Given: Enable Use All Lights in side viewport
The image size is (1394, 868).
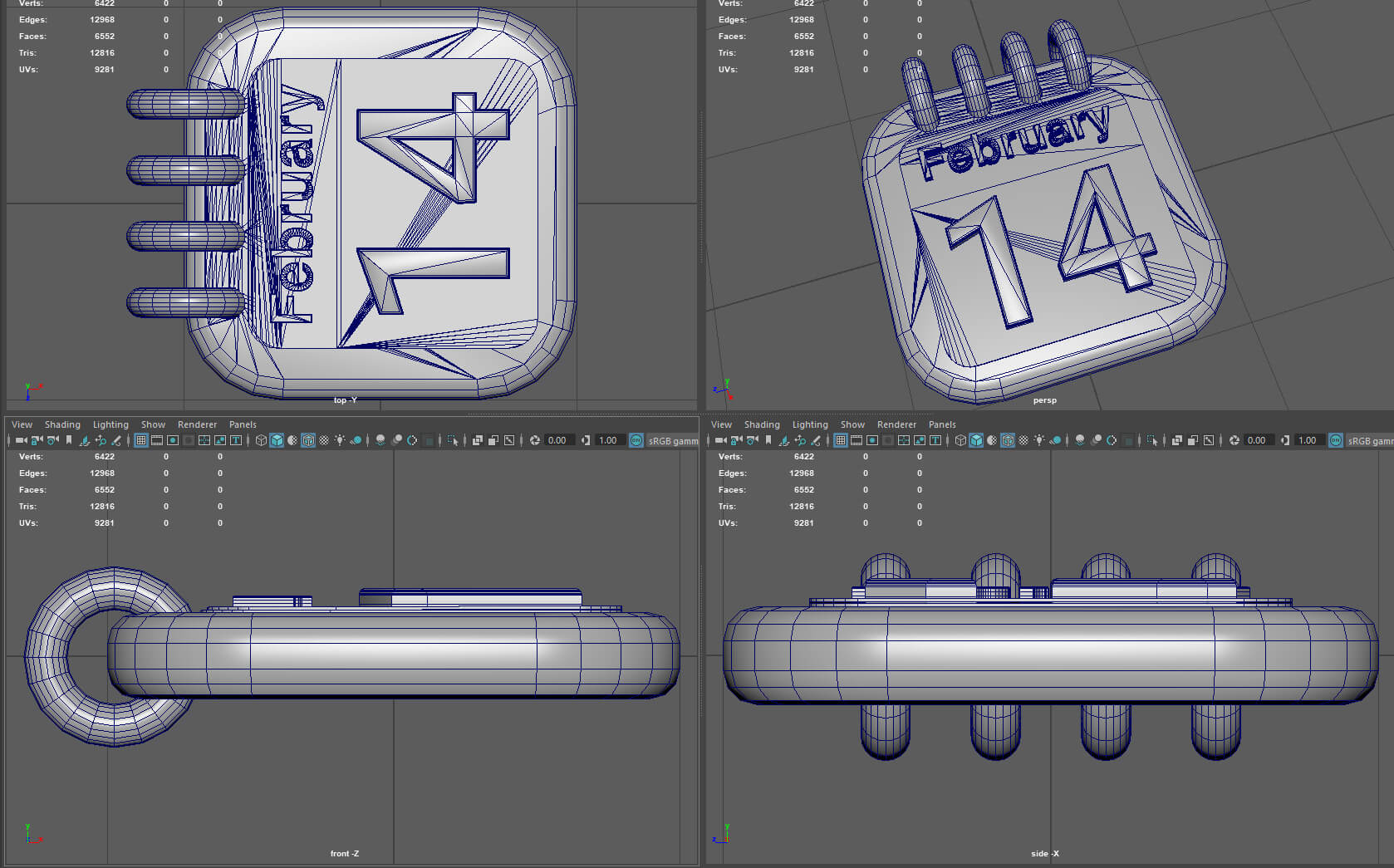Looking at the screenshot, I should click(1039, 440).
